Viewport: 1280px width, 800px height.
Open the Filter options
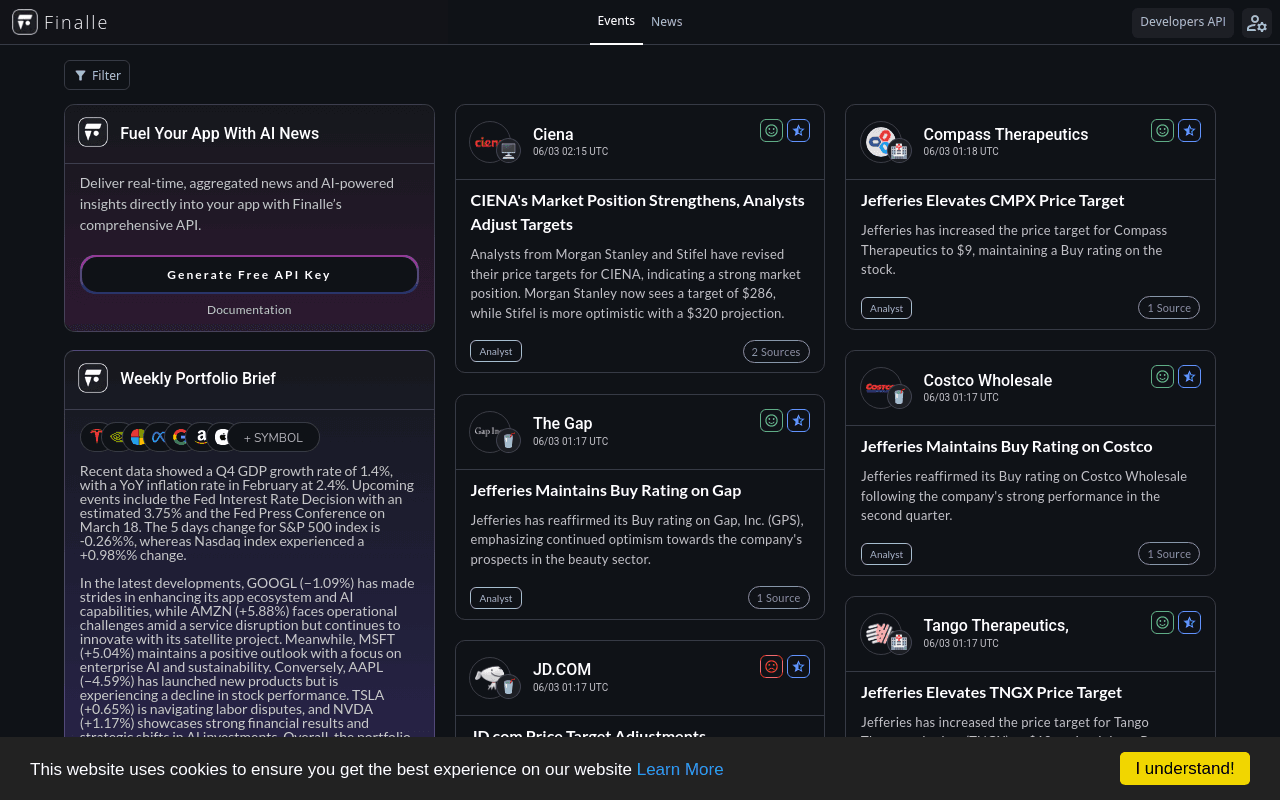[97, 75]
